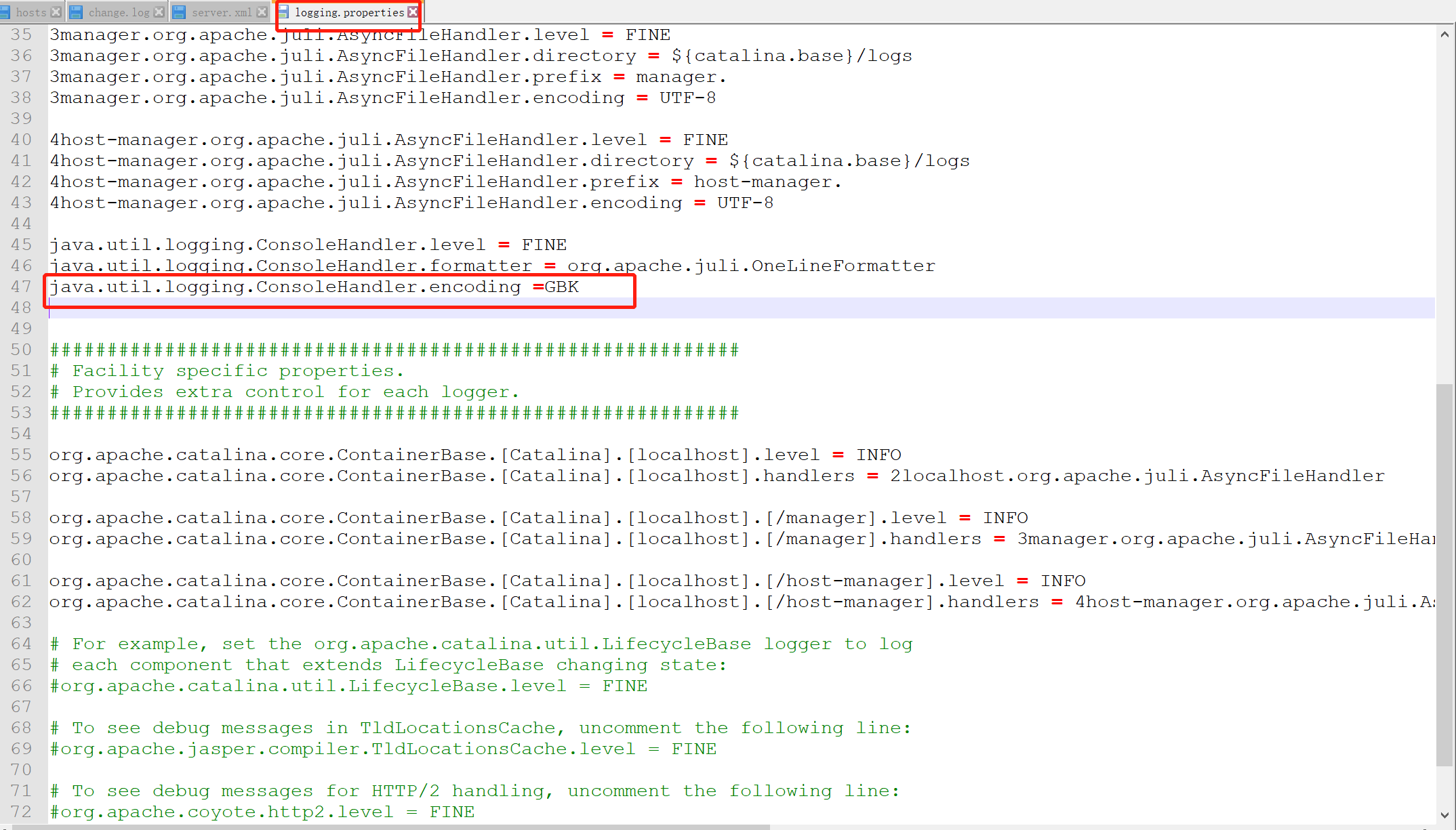Click the scrollbar up arrow
Viewport: 1456px width, 830px height.
coord(1444,34)
